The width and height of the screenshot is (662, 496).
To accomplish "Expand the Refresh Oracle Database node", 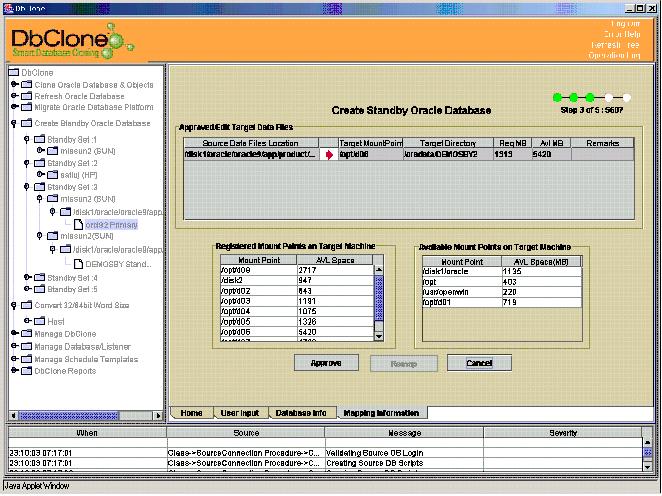I will [x=14, y=96].
